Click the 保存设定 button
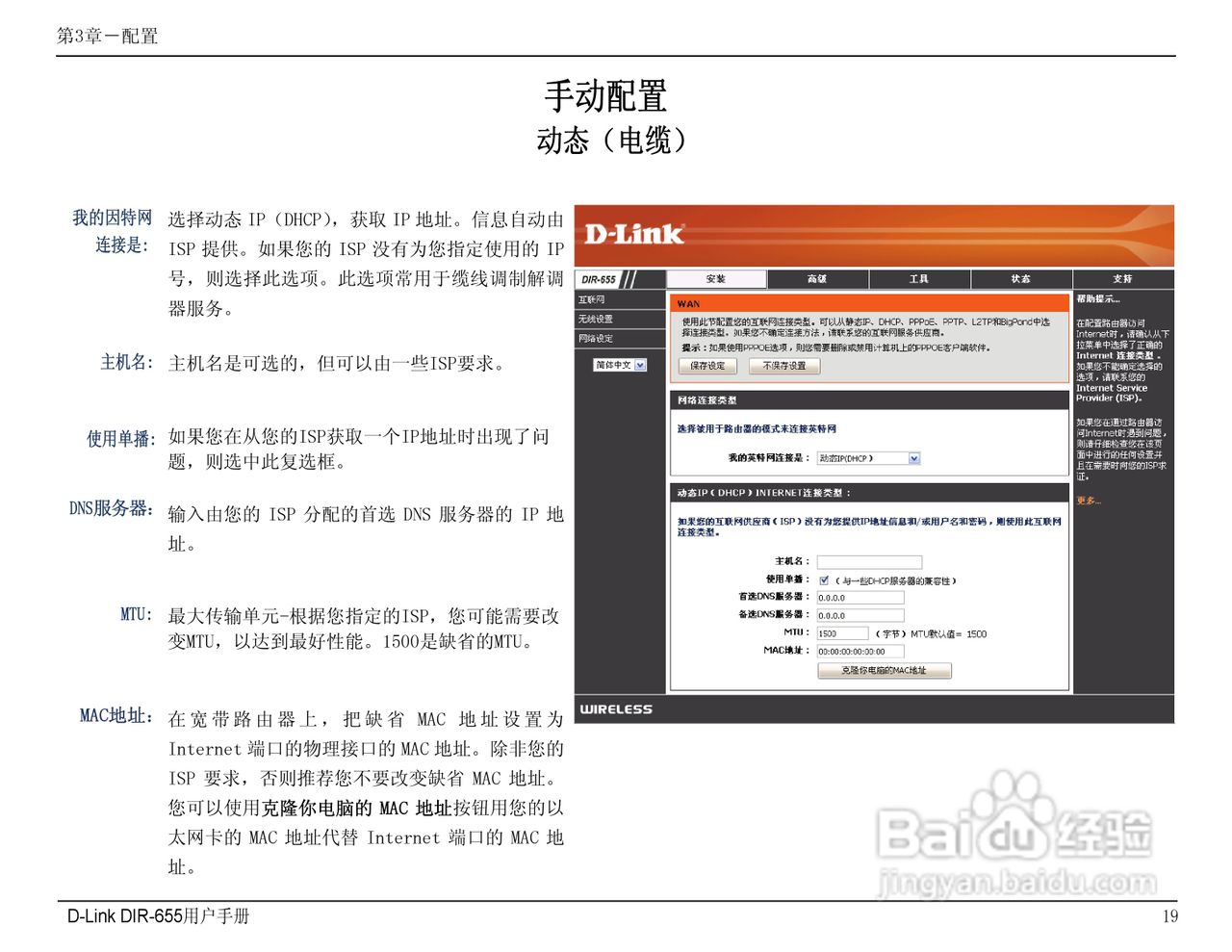Viewport: 1232px width, 952px height. click(708, 366)
